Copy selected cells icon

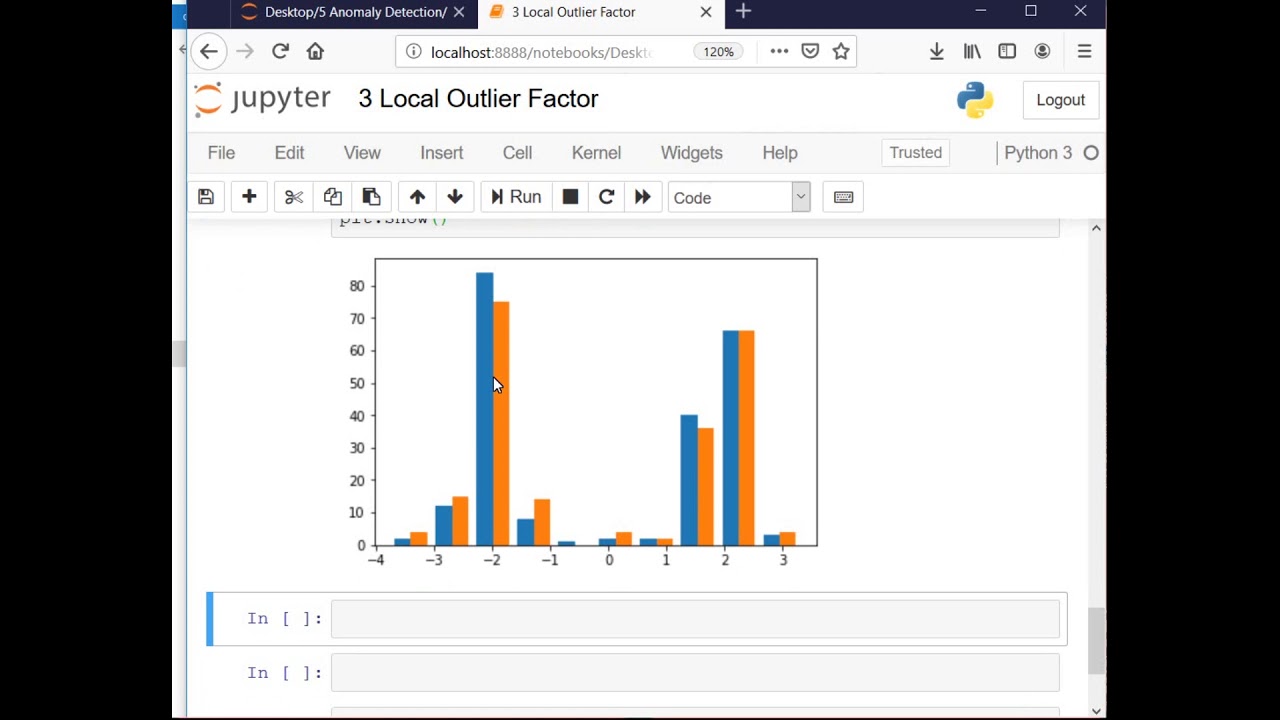[x=332, y=197]
